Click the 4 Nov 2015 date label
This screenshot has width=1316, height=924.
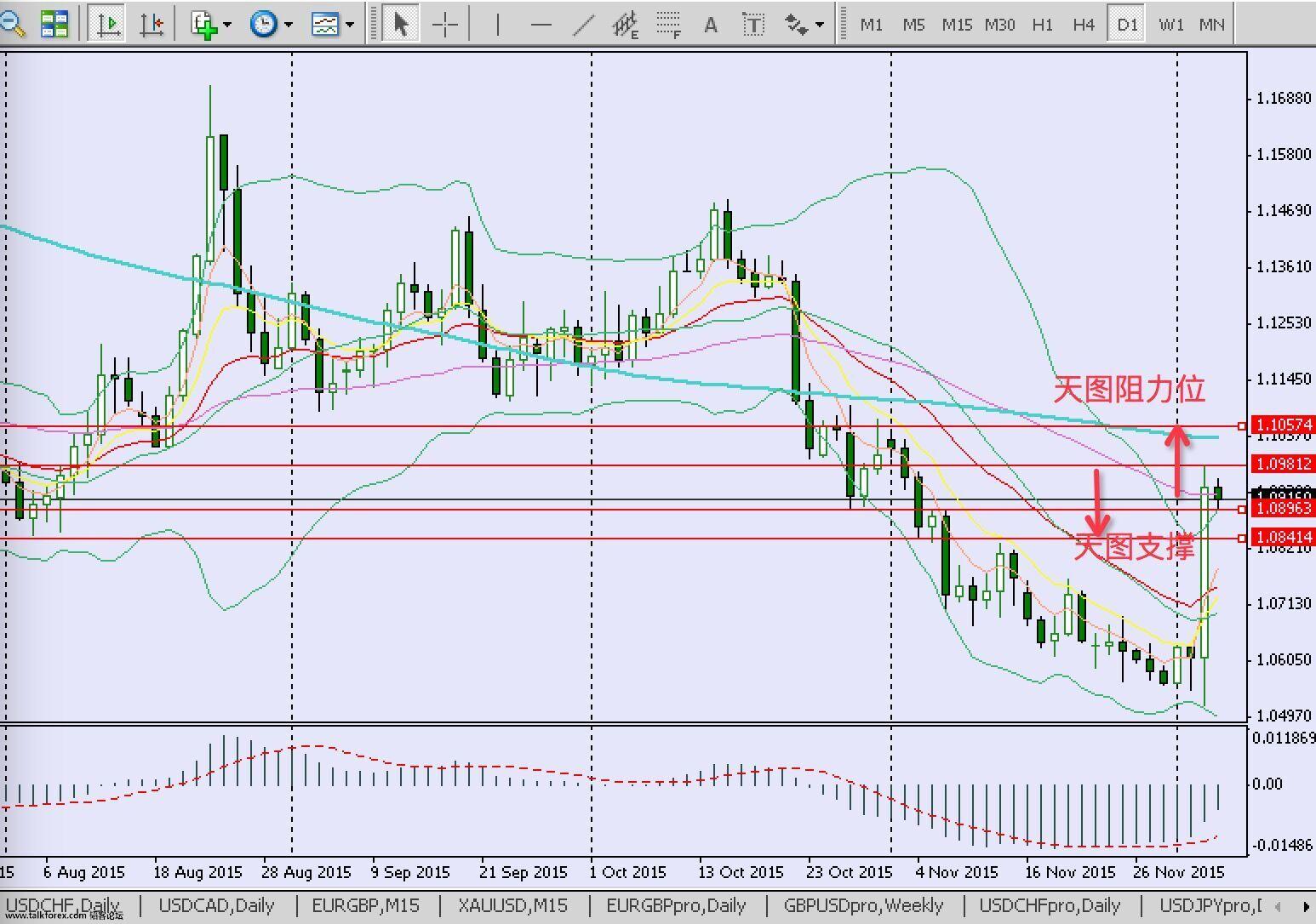[x=957, y=872]
